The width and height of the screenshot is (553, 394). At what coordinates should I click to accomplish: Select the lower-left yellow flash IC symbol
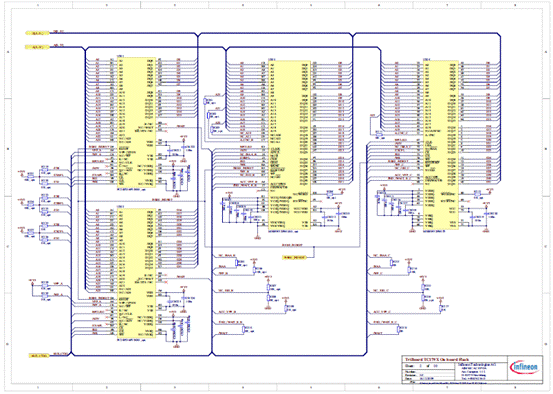(x=136, y=273)
